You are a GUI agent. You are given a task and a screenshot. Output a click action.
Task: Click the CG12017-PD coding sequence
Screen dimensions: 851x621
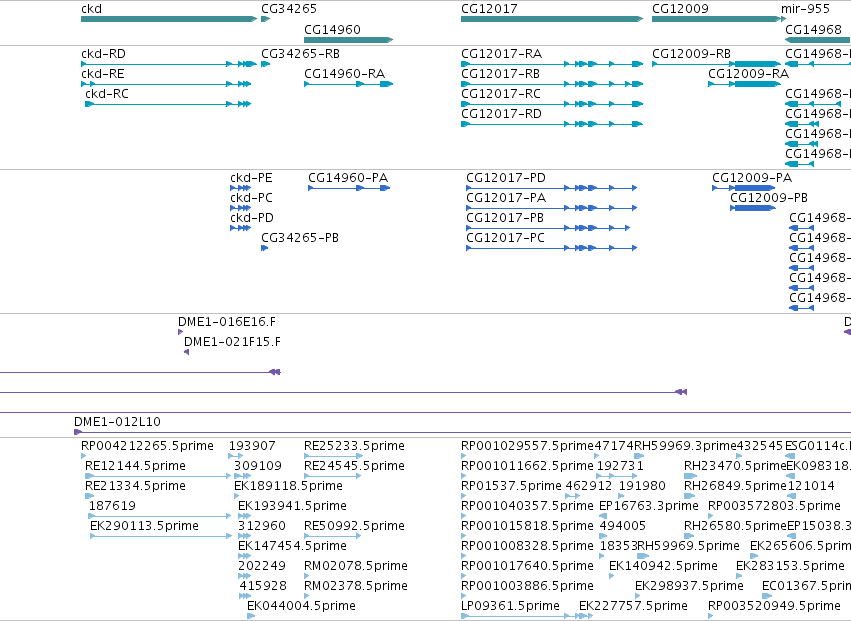point(506,178)
